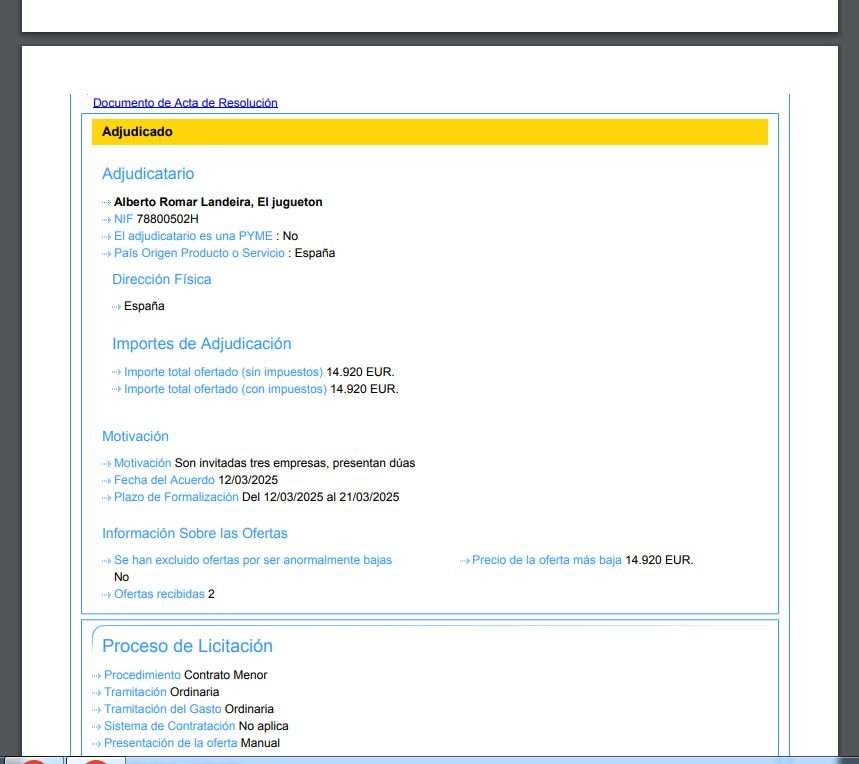Click the Adjudicatario section heading

click(148, 174)
